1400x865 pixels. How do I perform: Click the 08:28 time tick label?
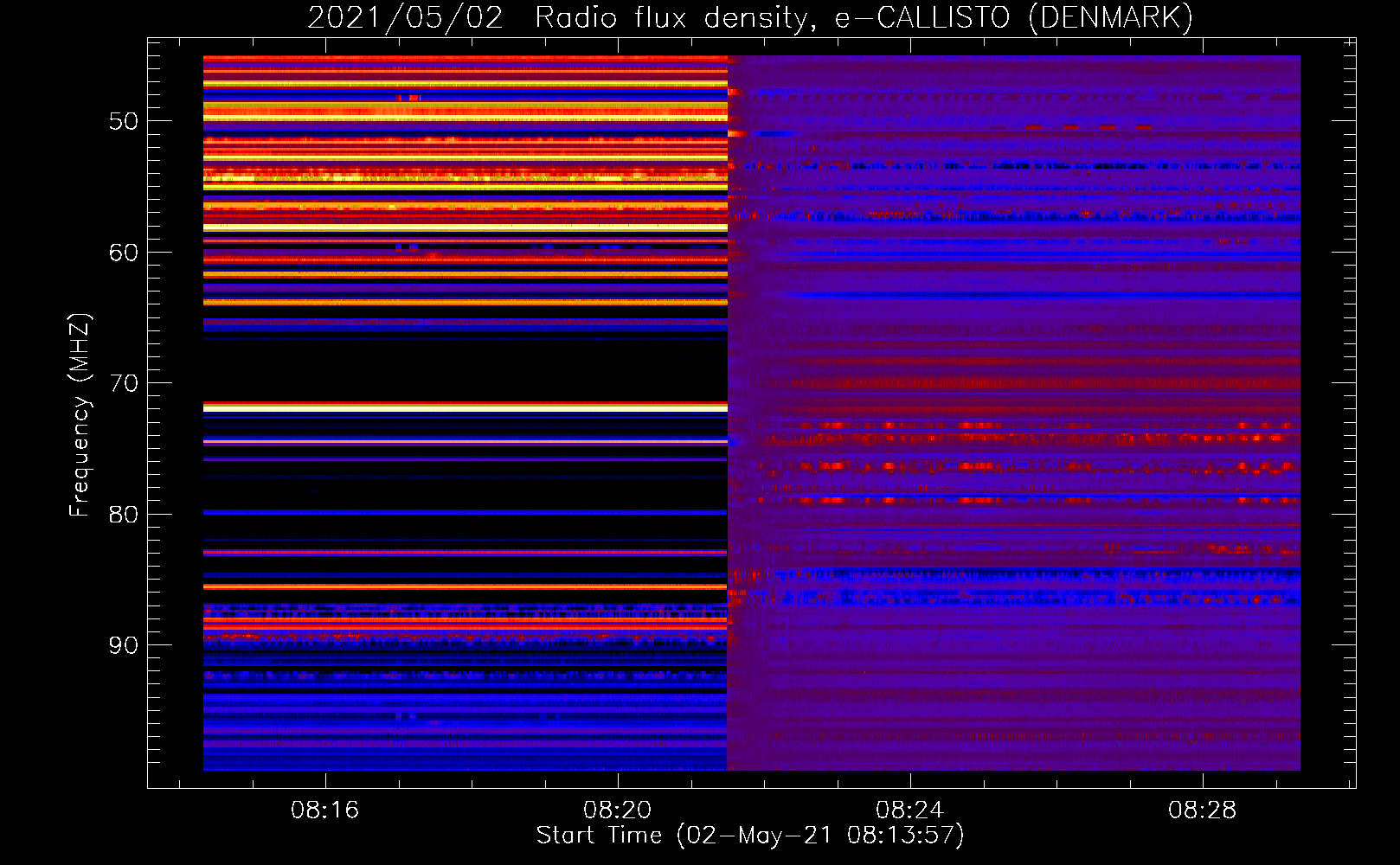(1202, 811)
